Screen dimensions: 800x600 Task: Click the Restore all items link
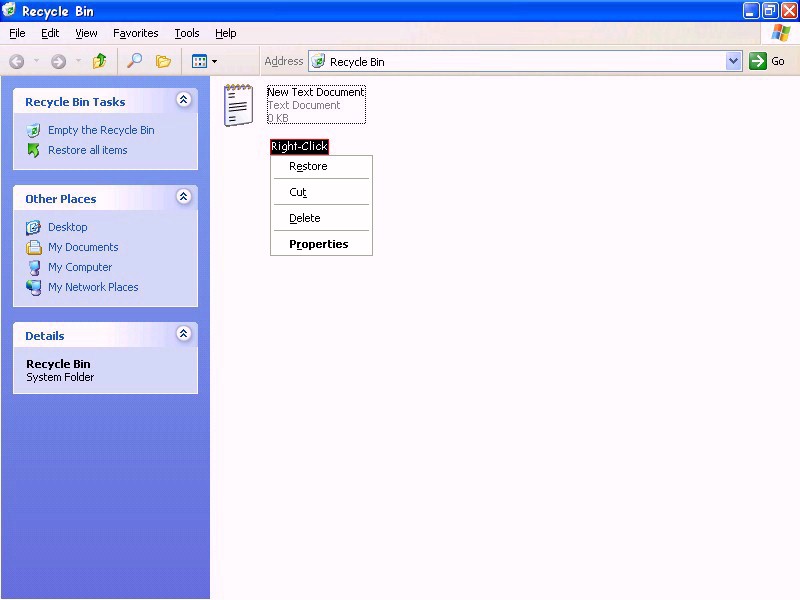point(88,150)
